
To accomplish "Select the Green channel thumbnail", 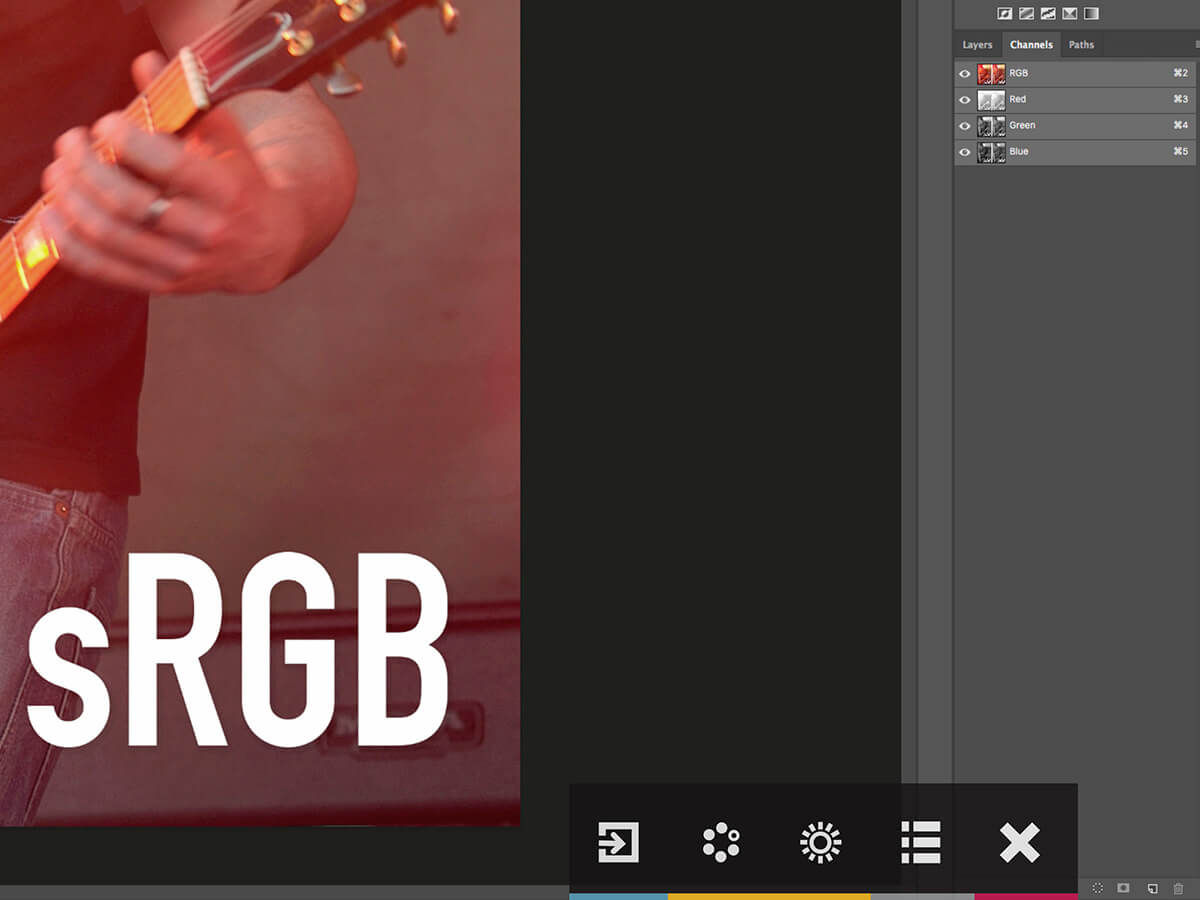I will click(x=993, y=126).
